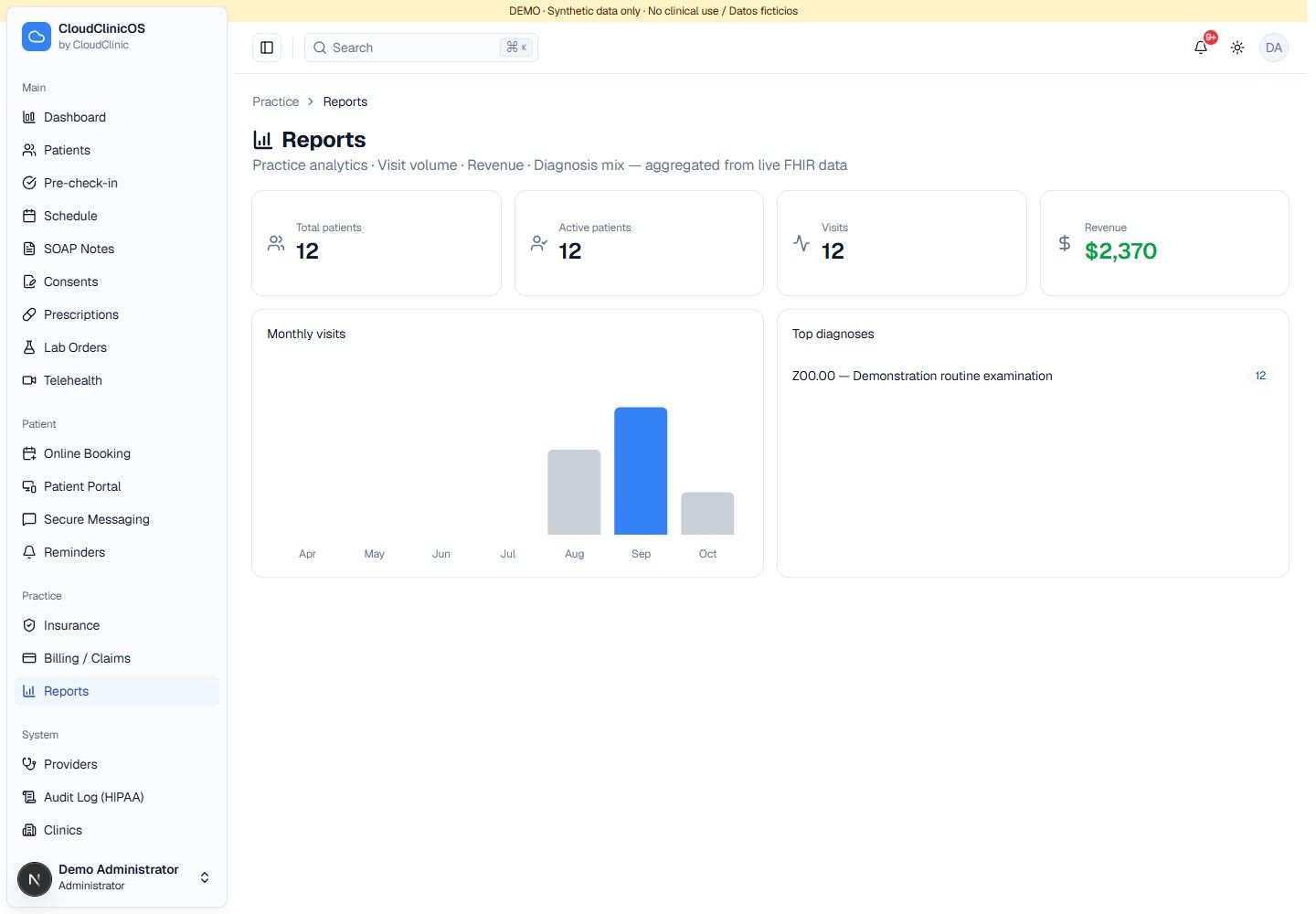
Task: Click the Monthly visits heading
Action: (306, 334)
